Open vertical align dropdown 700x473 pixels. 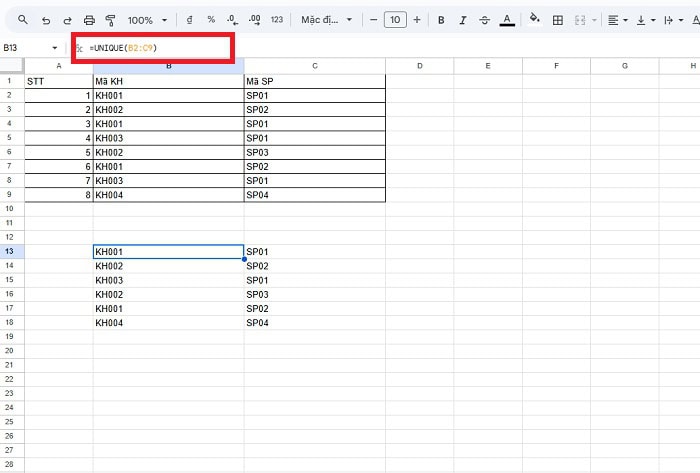click(x=646, y=20)
